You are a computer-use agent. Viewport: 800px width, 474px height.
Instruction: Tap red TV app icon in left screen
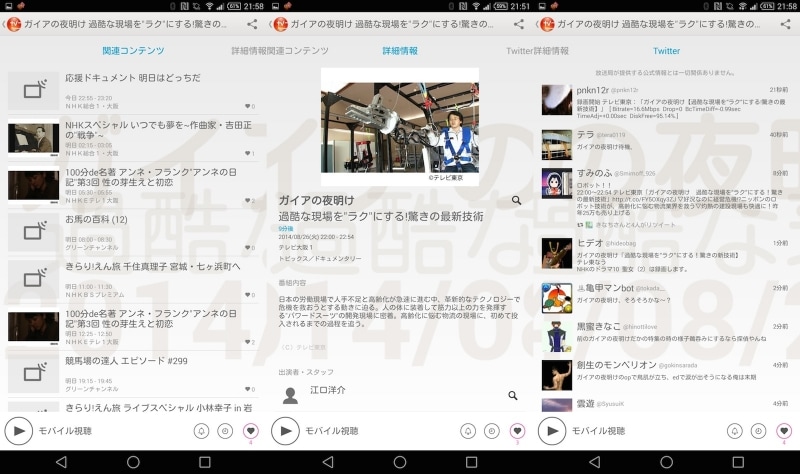click(14, 24)
